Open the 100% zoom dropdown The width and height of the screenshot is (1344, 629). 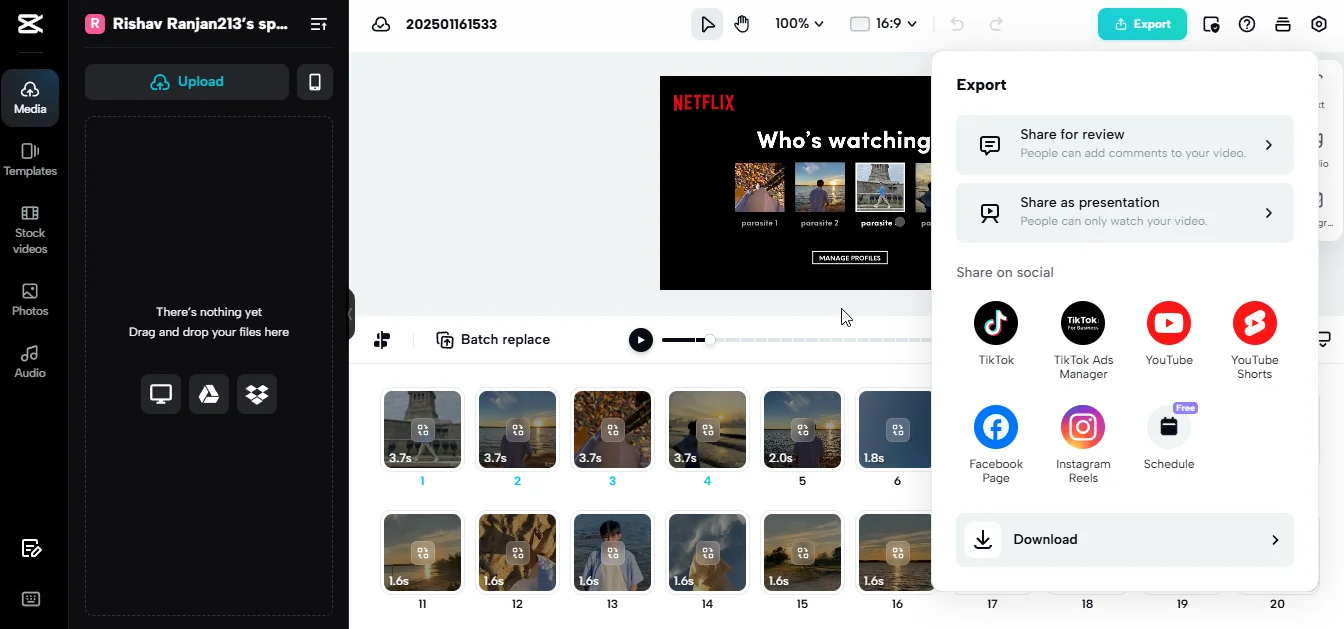point(799,24)
